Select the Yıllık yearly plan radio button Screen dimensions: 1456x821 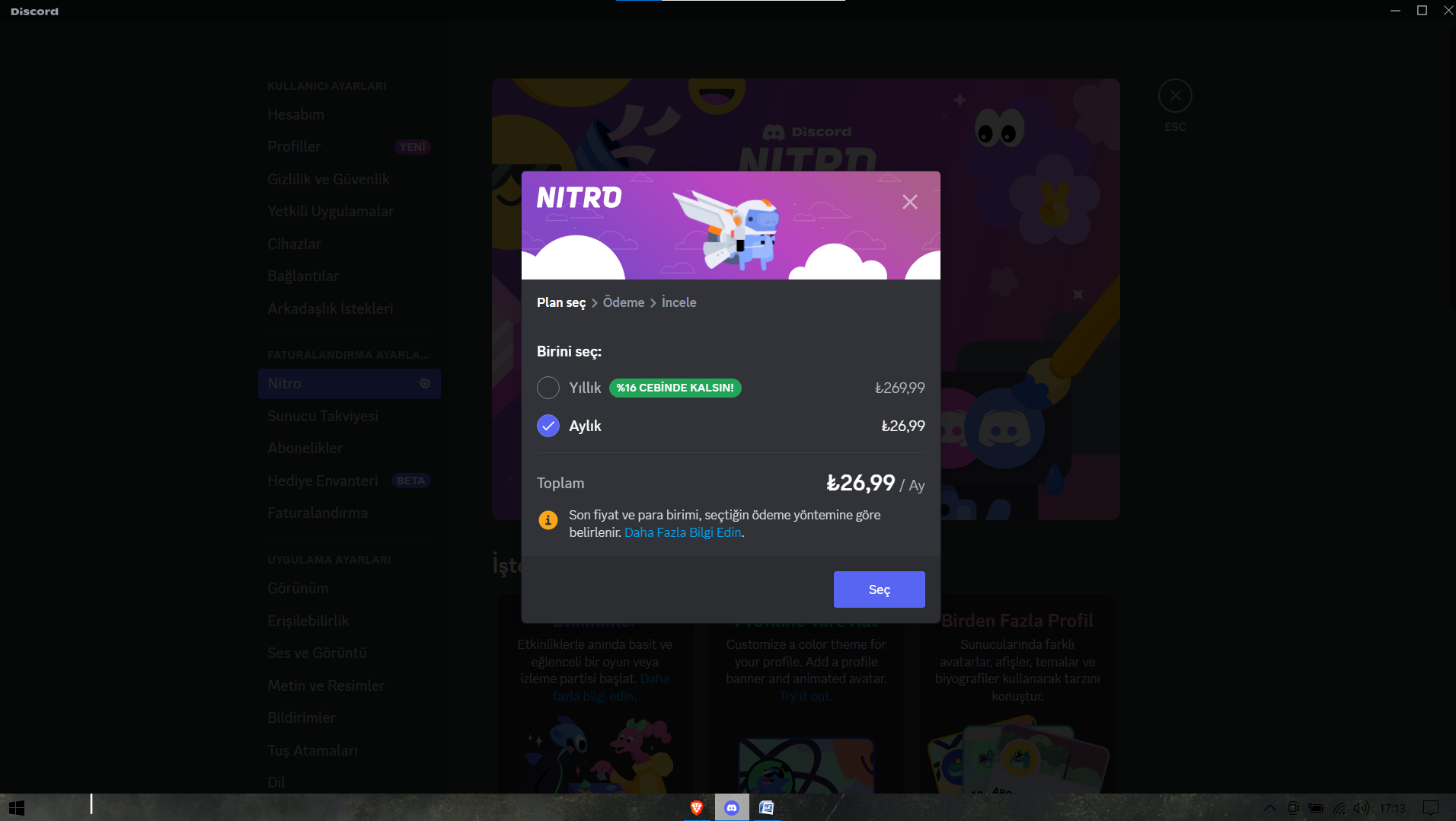coord(548,388)
